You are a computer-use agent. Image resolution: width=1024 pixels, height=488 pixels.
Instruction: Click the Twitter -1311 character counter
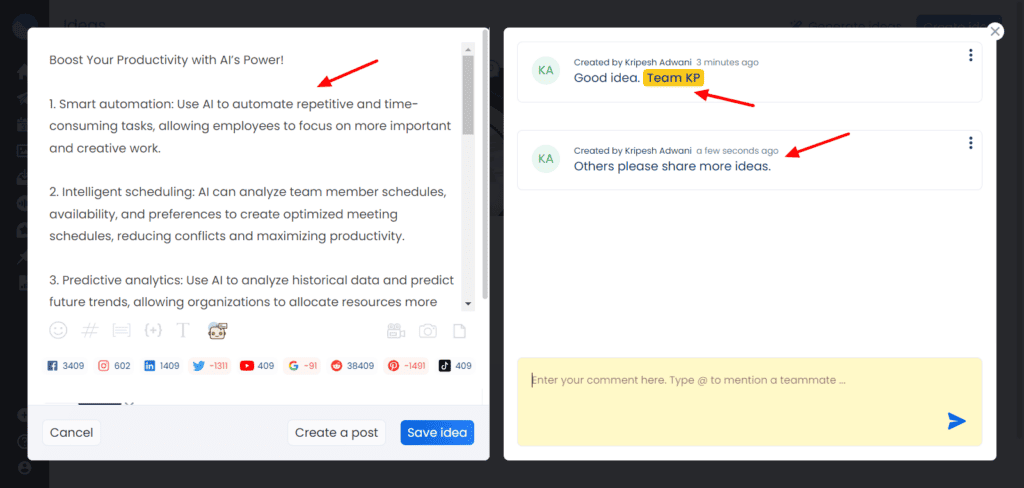(209, 366)
